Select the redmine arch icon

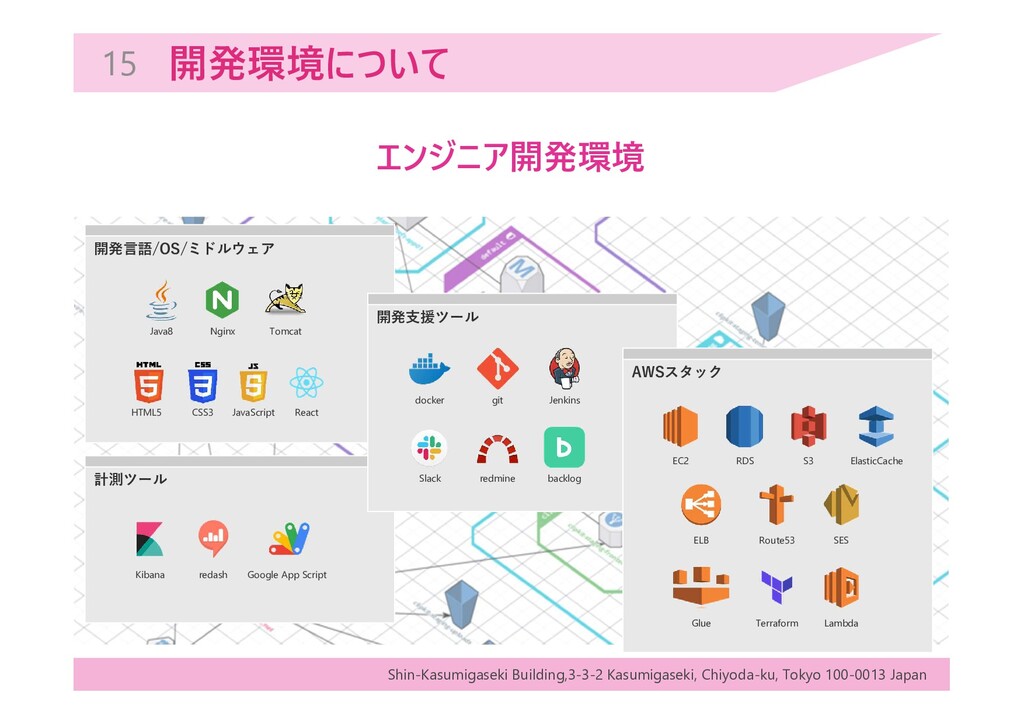(498, 450)
